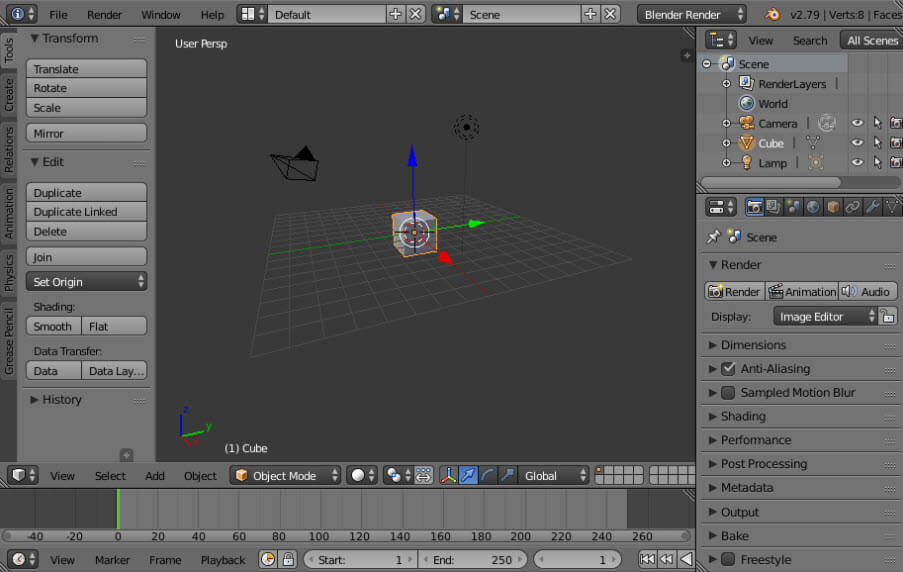Jump to start frame playback icon
Image resolution: width=903 pixels, height=572 pixels.
(x=647, y=559)
